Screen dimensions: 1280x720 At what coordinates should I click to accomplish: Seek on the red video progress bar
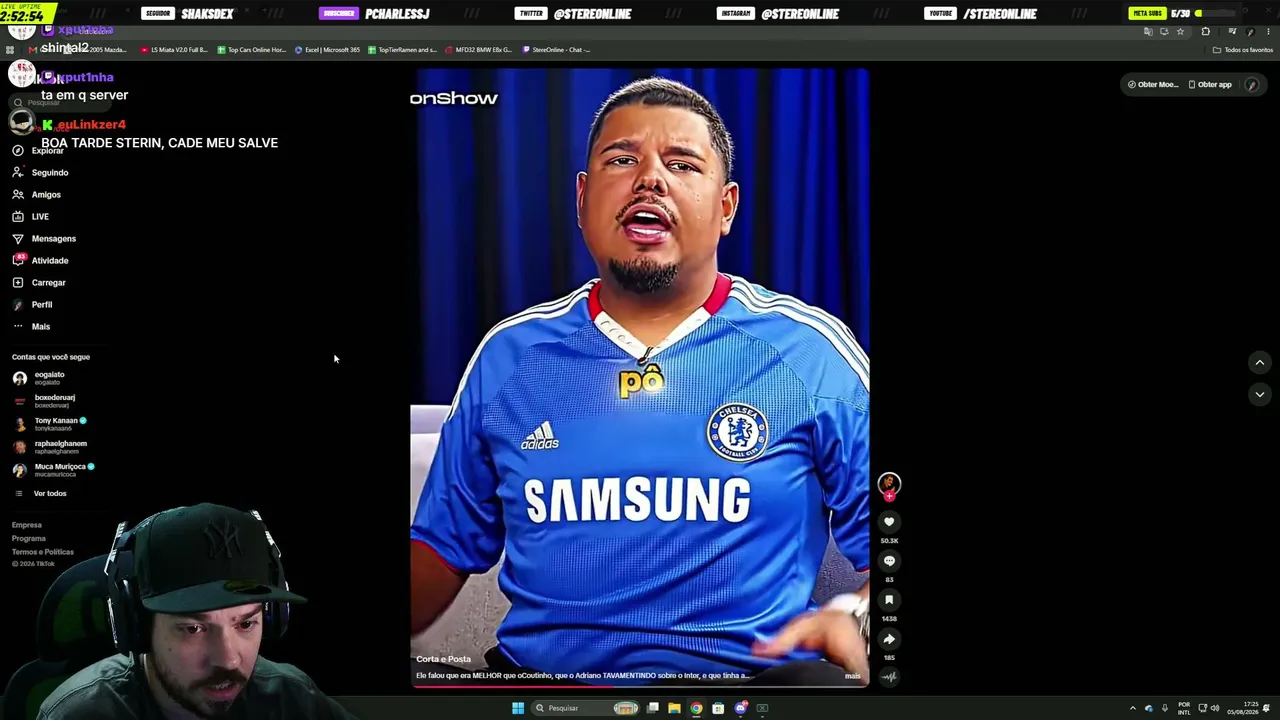640,685
